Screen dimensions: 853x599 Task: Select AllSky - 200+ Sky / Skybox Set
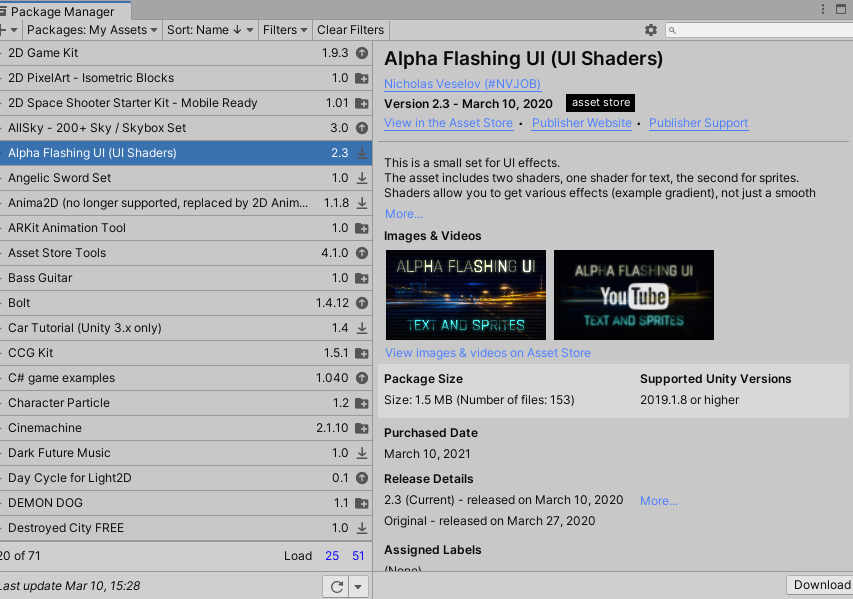[x=186, y=128]
